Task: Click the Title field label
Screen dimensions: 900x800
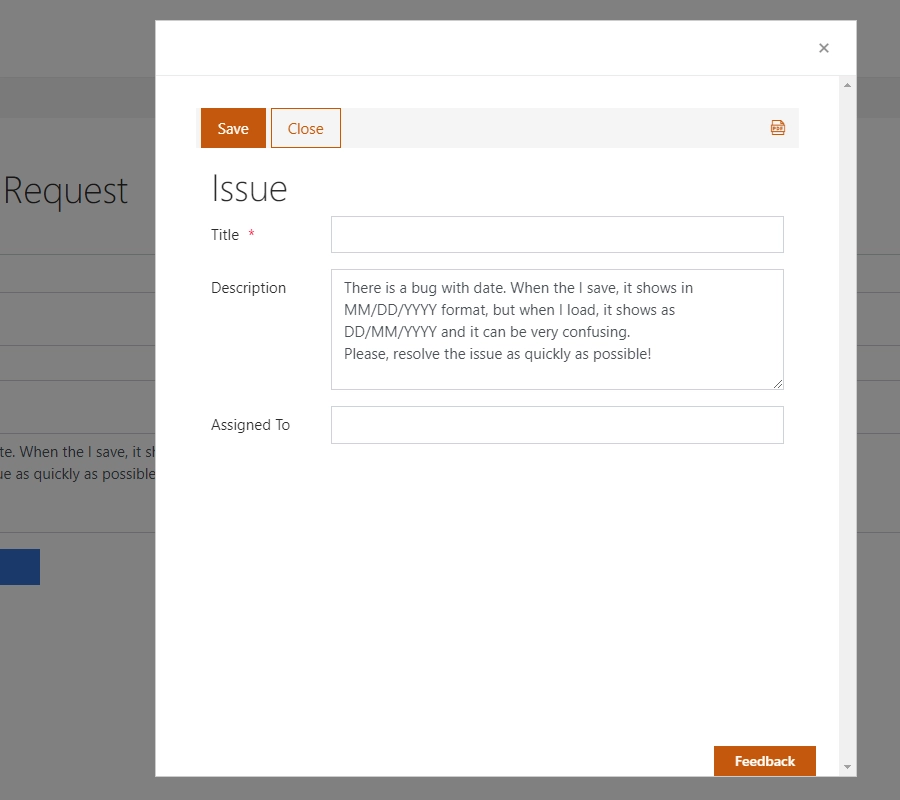Action: [x=224, y=235]
